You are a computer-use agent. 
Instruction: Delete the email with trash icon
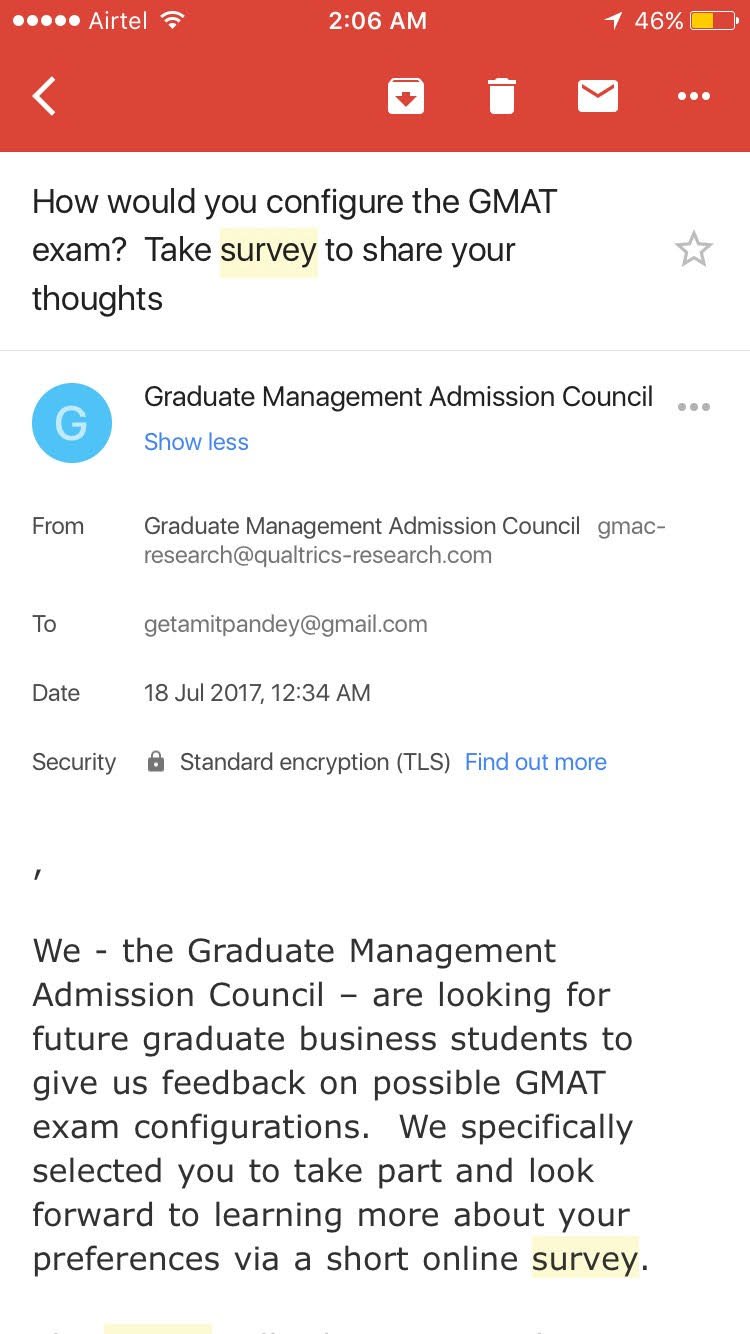[x=502, y=97]
